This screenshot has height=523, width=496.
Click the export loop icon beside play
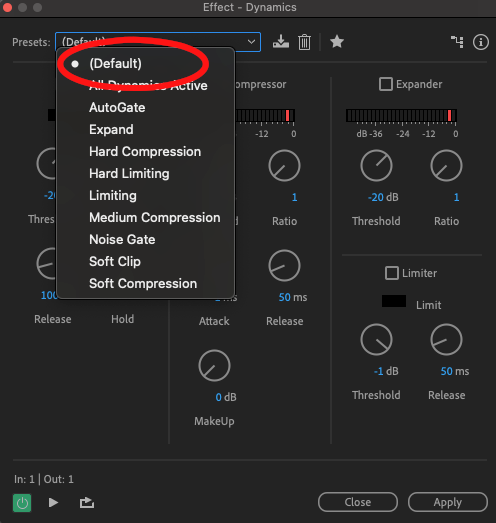click(x=87, y=502)
